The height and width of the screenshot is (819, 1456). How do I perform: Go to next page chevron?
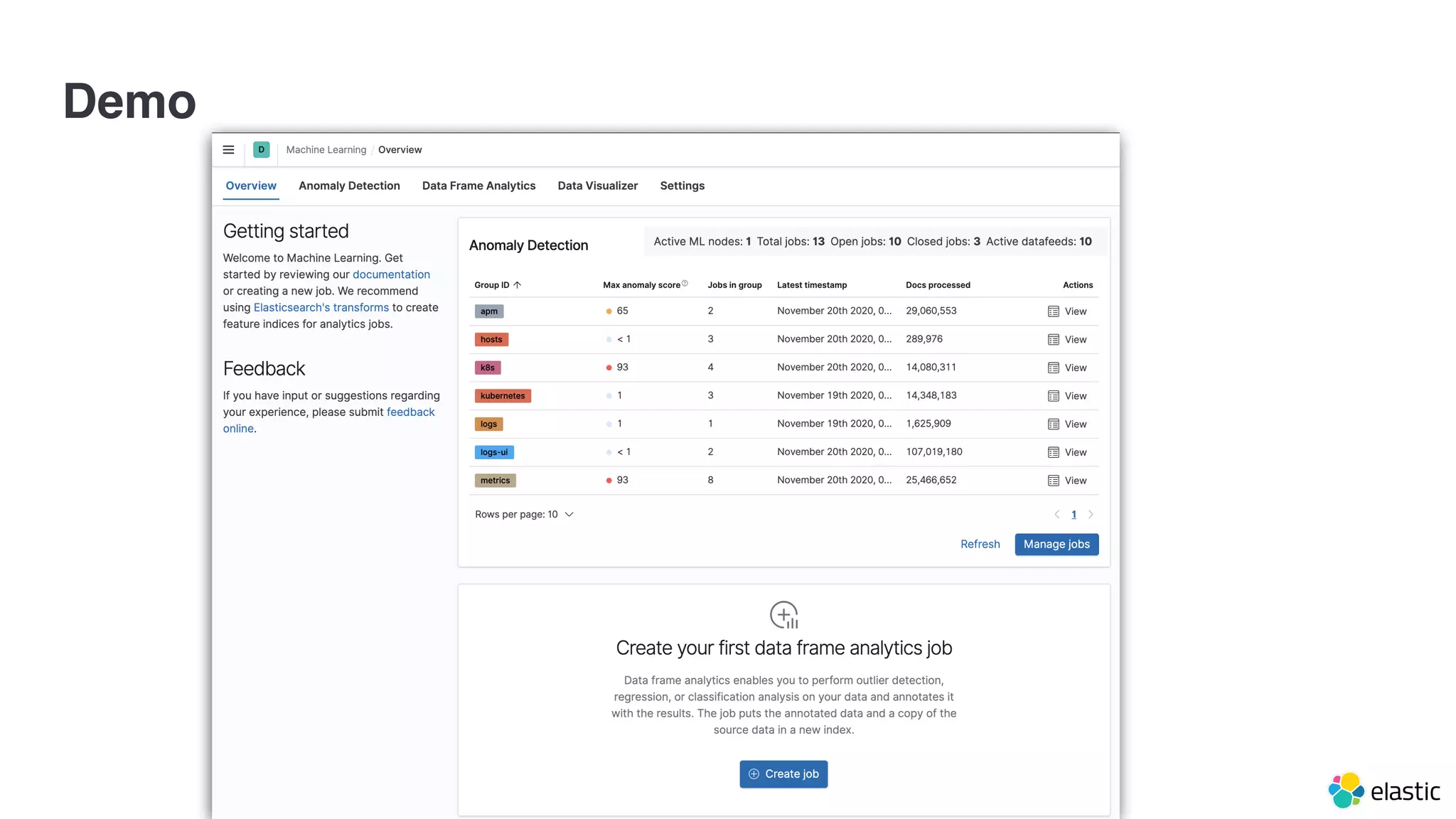tap(1091, 515)
